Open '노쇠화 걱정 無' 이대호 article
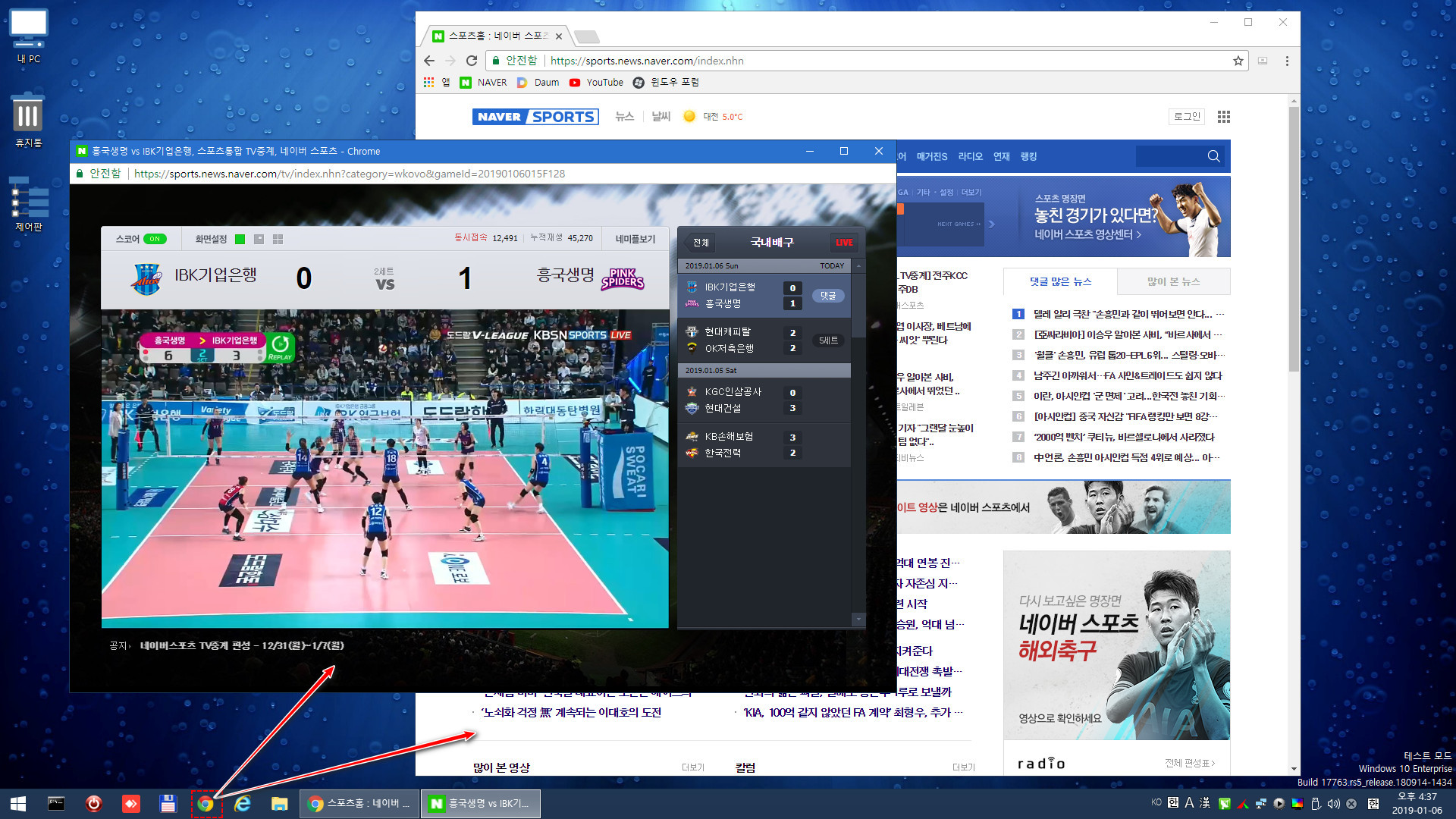This screenshot has width=1456, height=819. coord(570,712)
